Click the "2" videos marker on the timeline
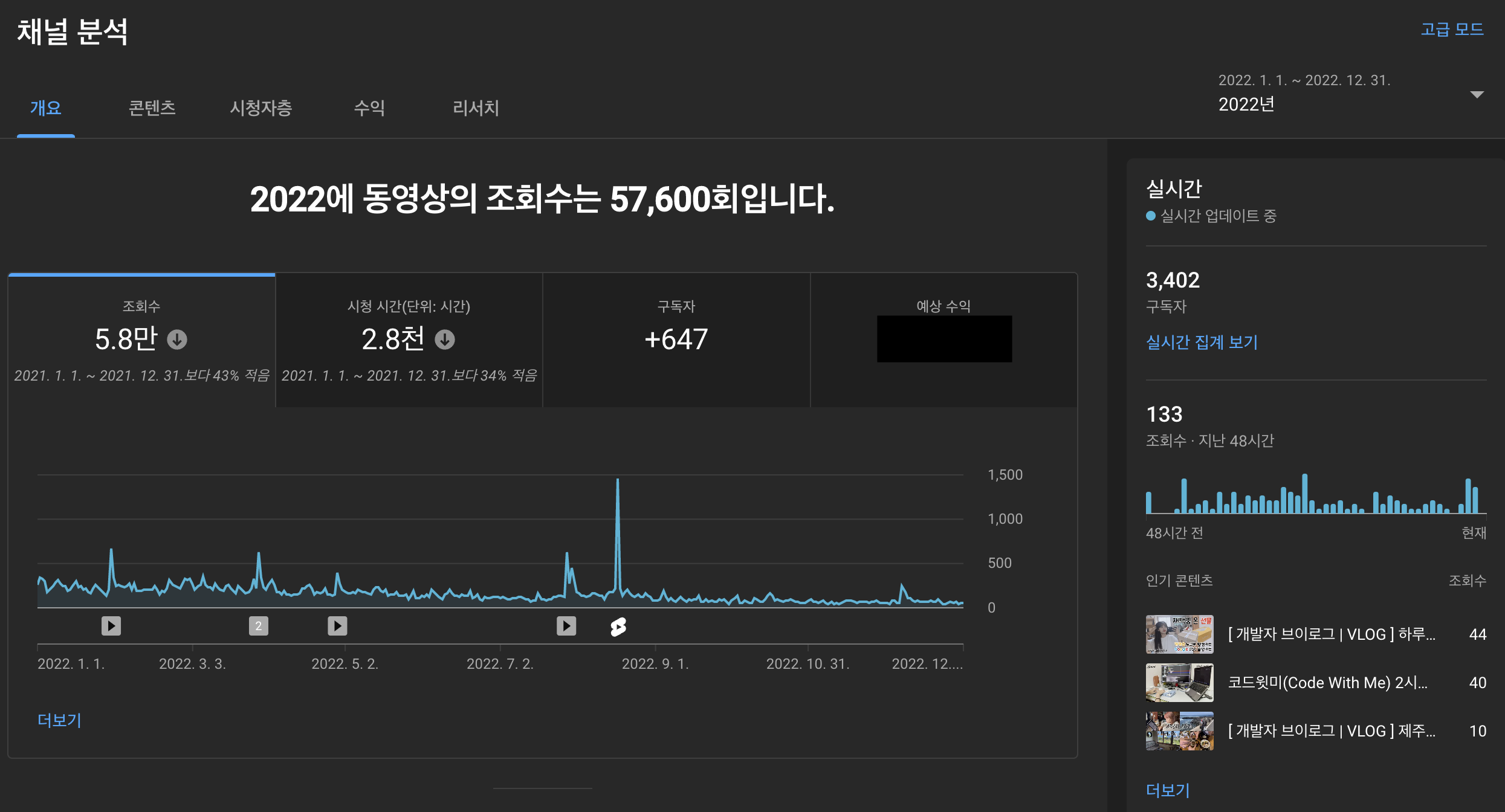Screen dimensions: 1505x812 click(258, 626)
